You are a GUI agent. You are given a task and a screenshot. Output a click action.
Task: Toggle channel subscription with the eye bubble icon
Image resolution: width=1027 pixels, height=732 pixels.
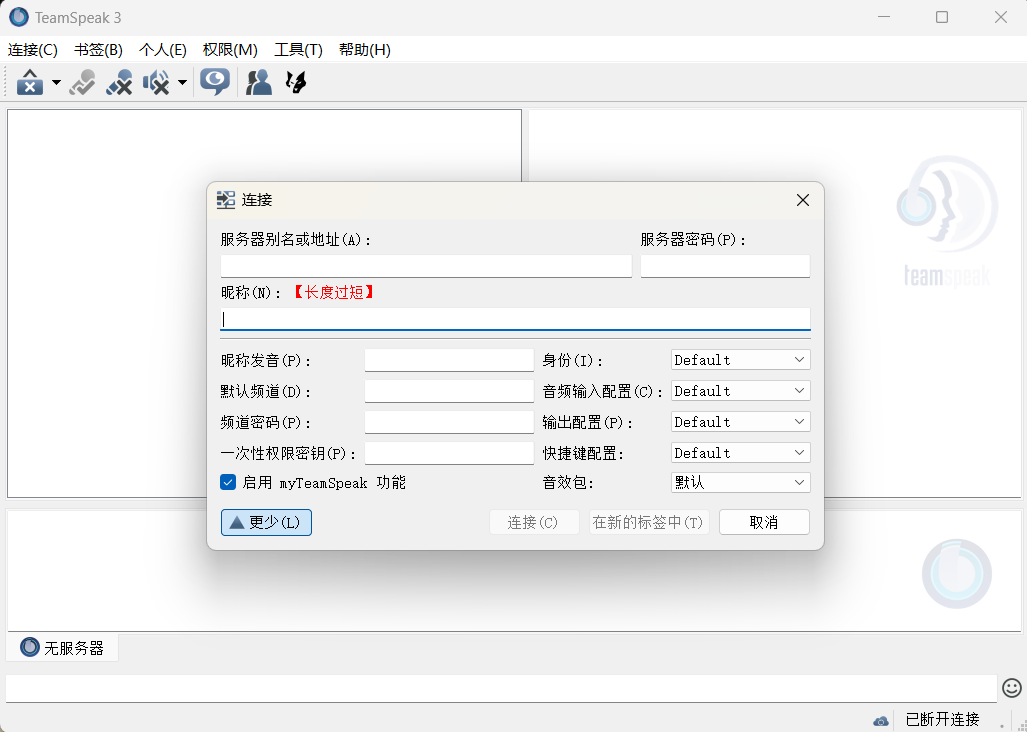(215, 82)
